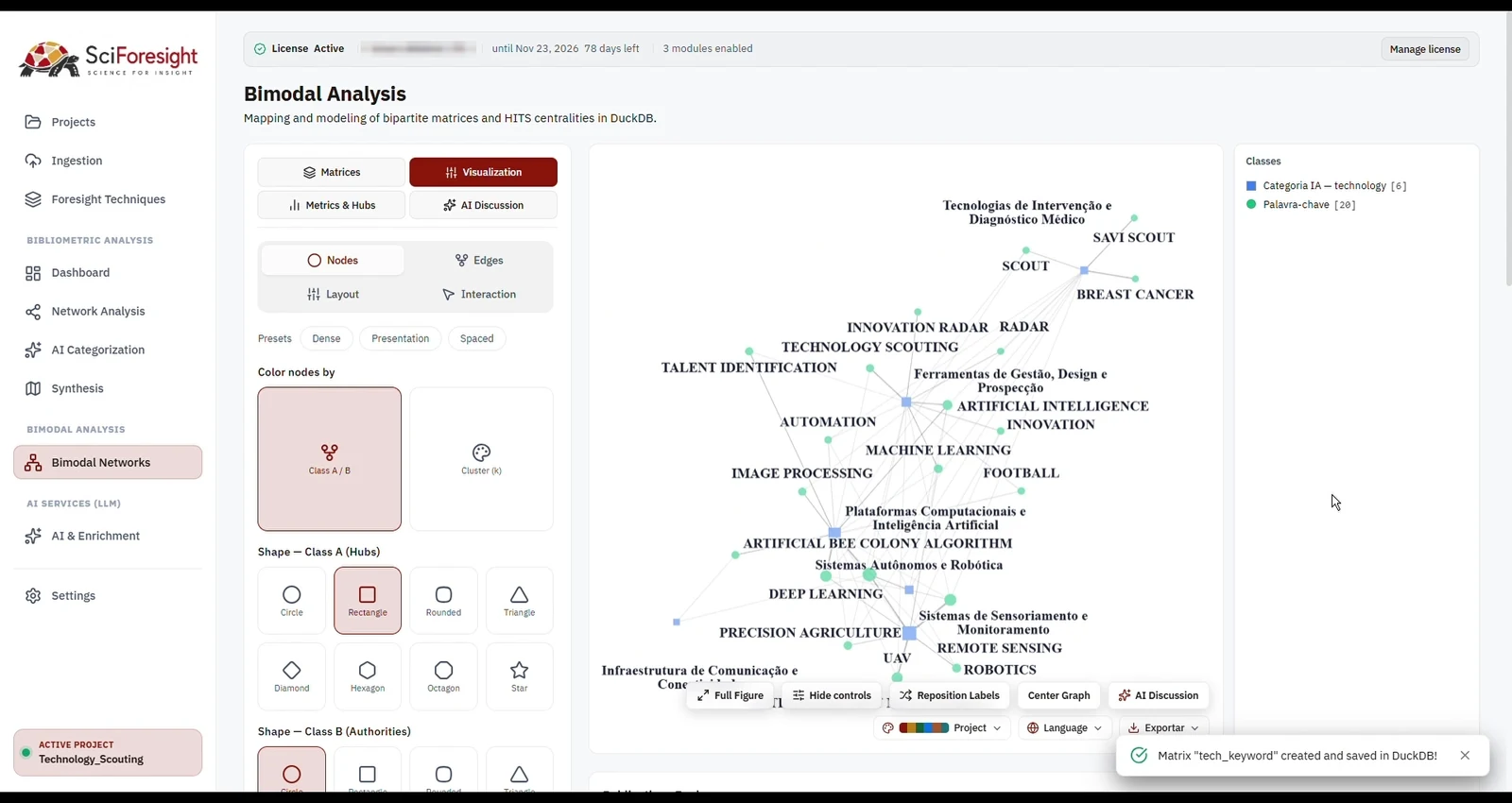
Task: Switch to the Visualization tab
Action: (484, 172)
